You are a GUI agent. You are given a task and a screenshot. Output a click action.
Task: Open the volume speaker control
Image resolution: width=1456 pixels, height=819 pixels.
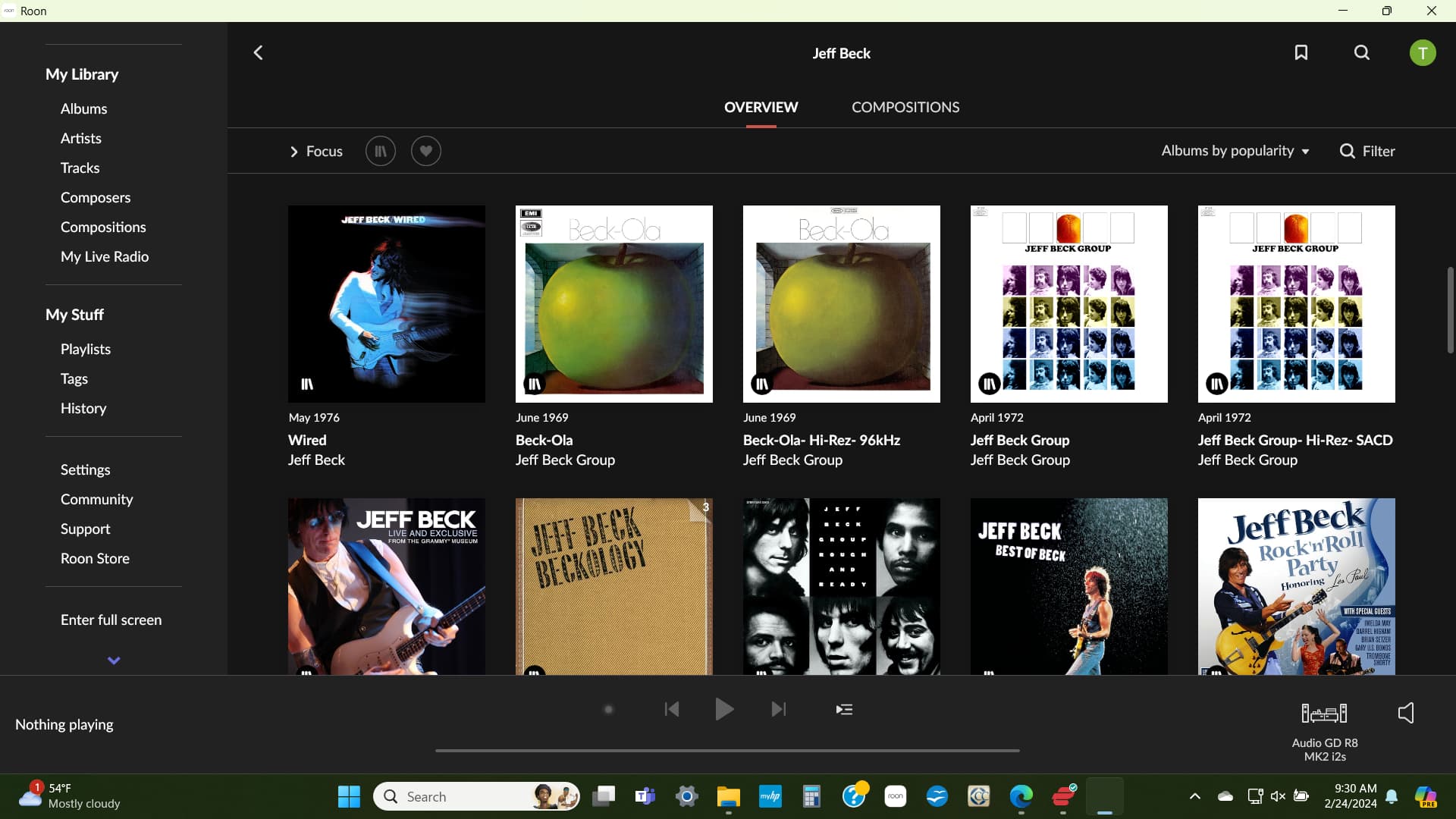click(x=1406, y=712)
